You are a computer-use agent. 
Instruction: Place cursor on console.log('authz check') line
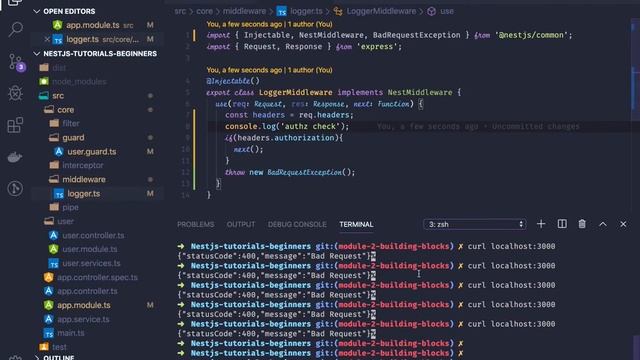[287, 127]
